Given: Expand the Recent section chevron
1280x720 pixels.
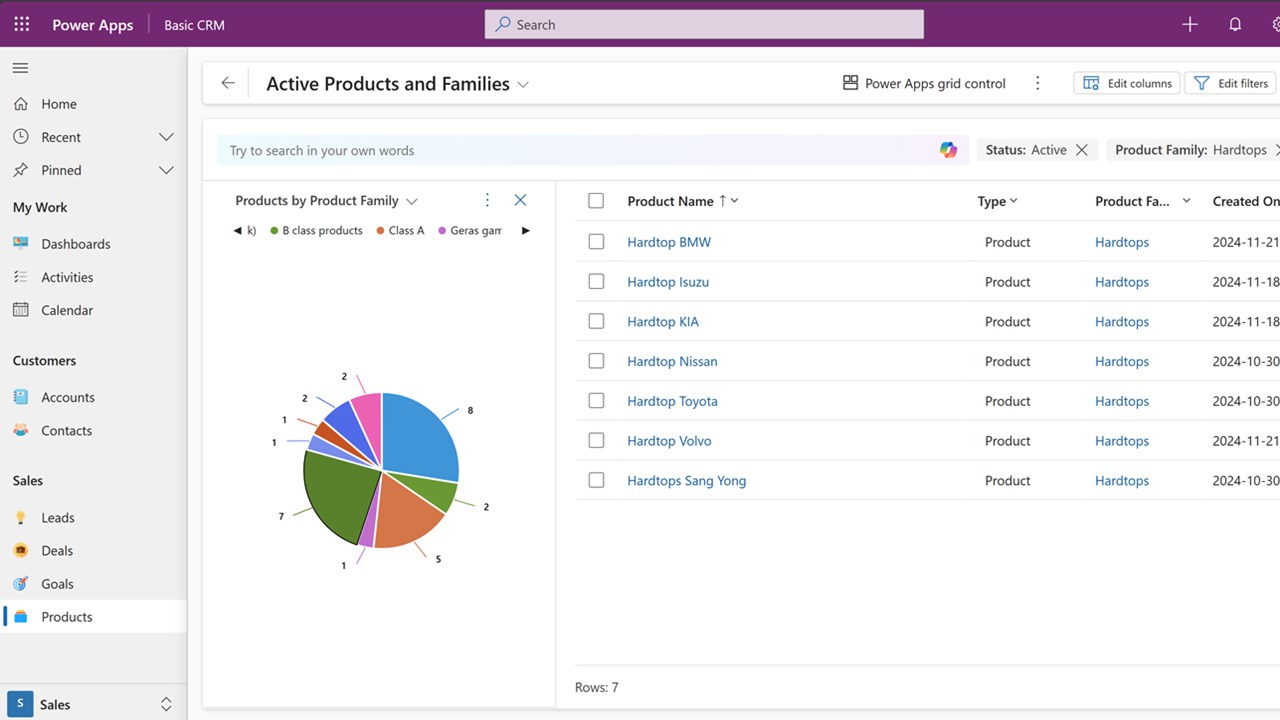Looking at the screenshot, I should click(x=166, y=137).
